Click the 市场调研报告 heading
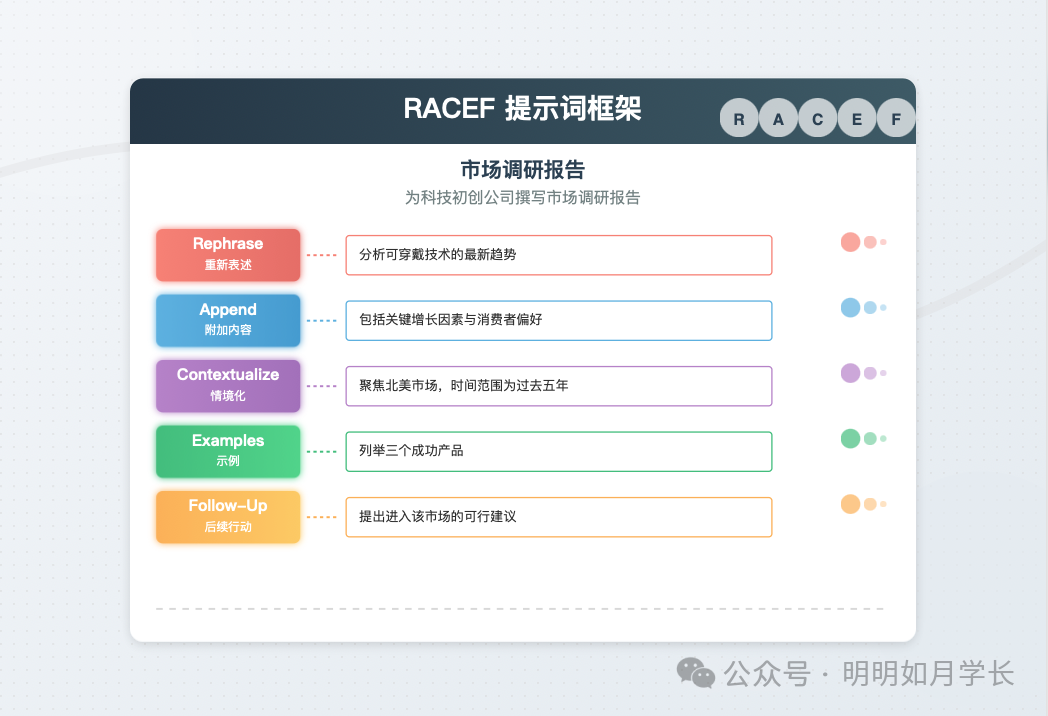1048x716 pixels. [x=523, y=170]
